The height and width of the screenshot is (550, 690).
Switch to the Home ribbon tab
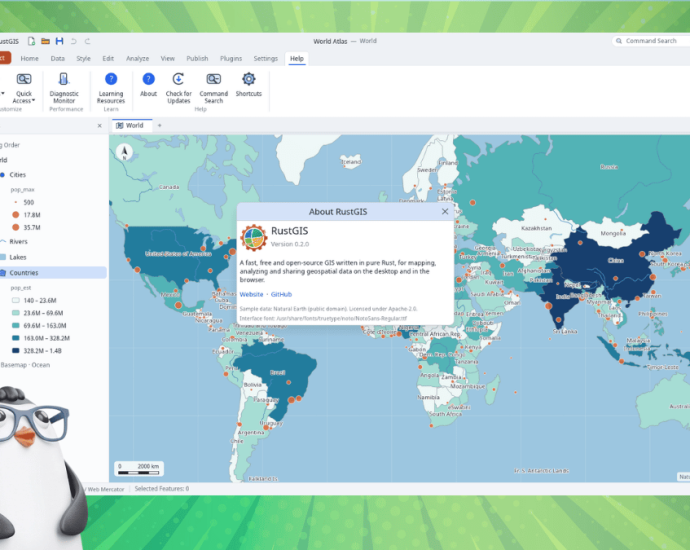point(29,59)
